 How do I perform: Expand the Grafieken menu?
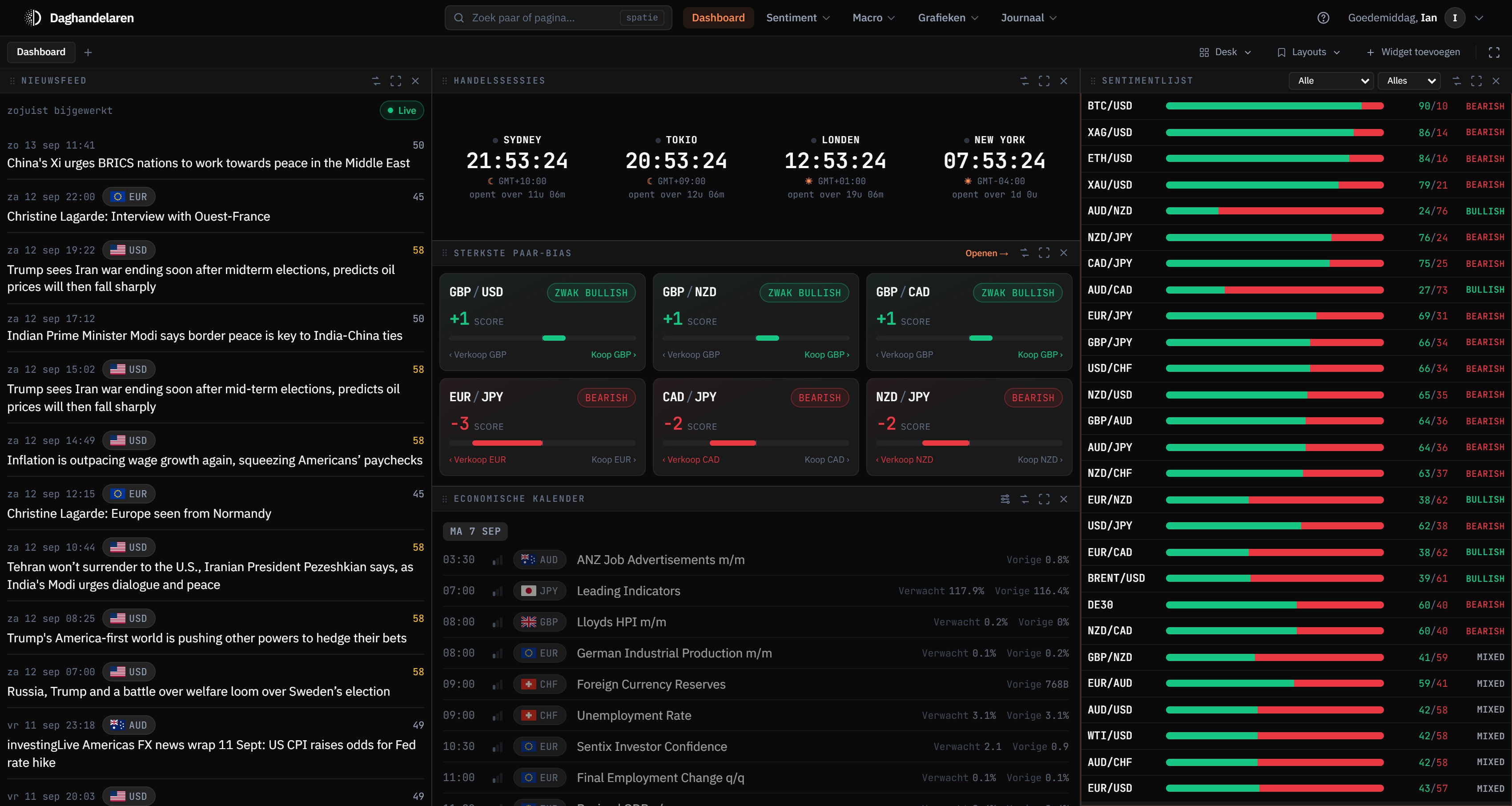[948, 18]
